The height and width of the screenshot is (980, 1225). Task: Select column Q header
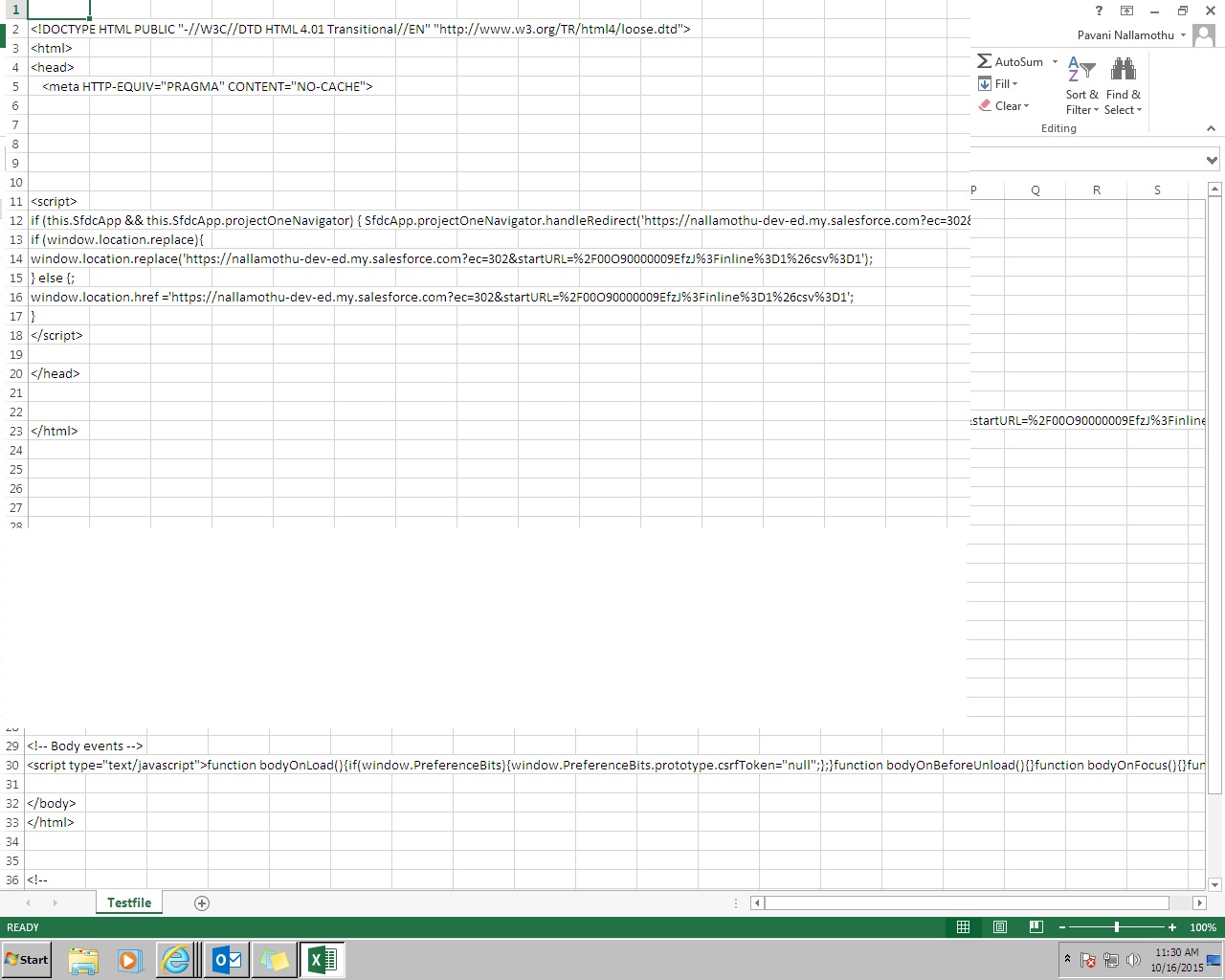[x=1036, y=190]
